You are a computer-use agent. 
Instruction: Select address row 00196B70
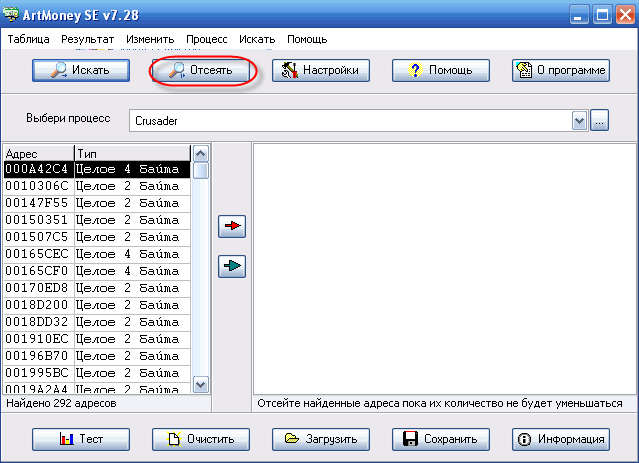pos(97,356)
